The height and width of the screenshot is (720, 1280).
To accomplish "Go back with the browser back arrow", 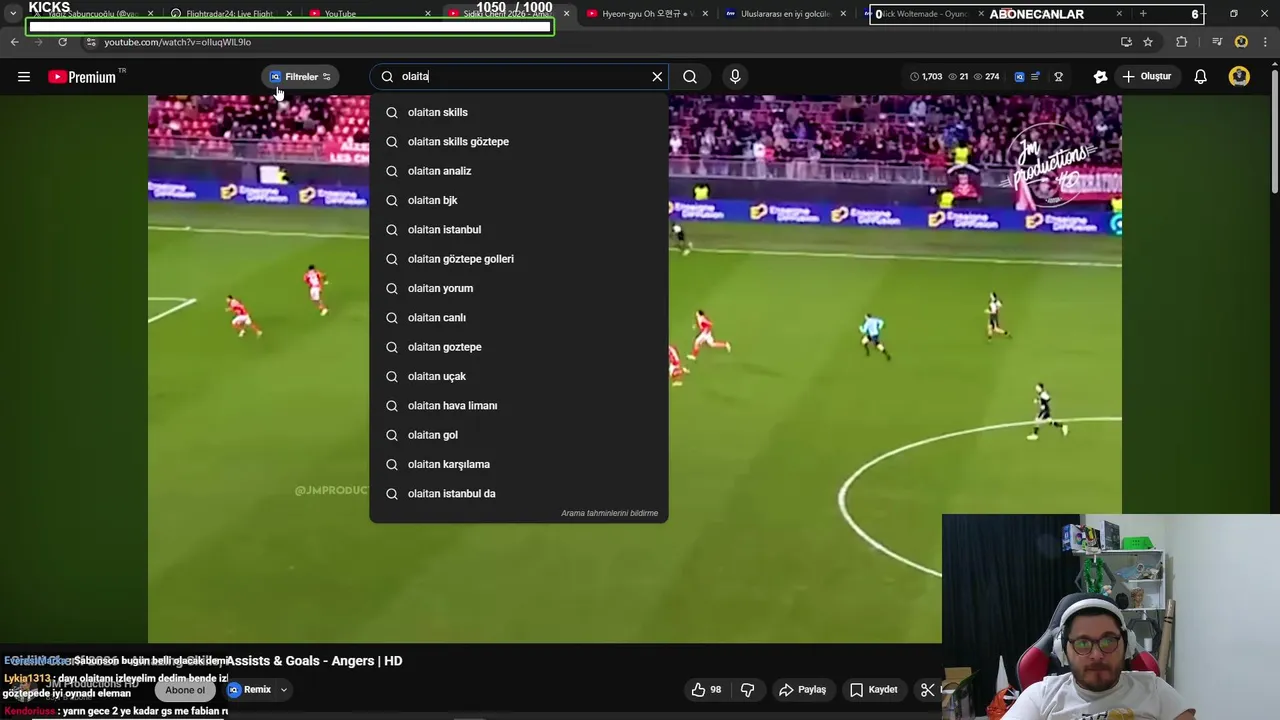I will point(14,42).
